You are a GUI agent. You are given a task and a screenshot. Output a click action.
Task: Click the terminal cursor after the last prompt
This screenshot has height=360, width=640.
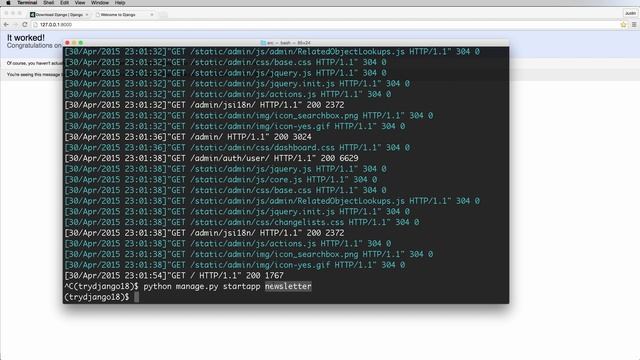136,297
